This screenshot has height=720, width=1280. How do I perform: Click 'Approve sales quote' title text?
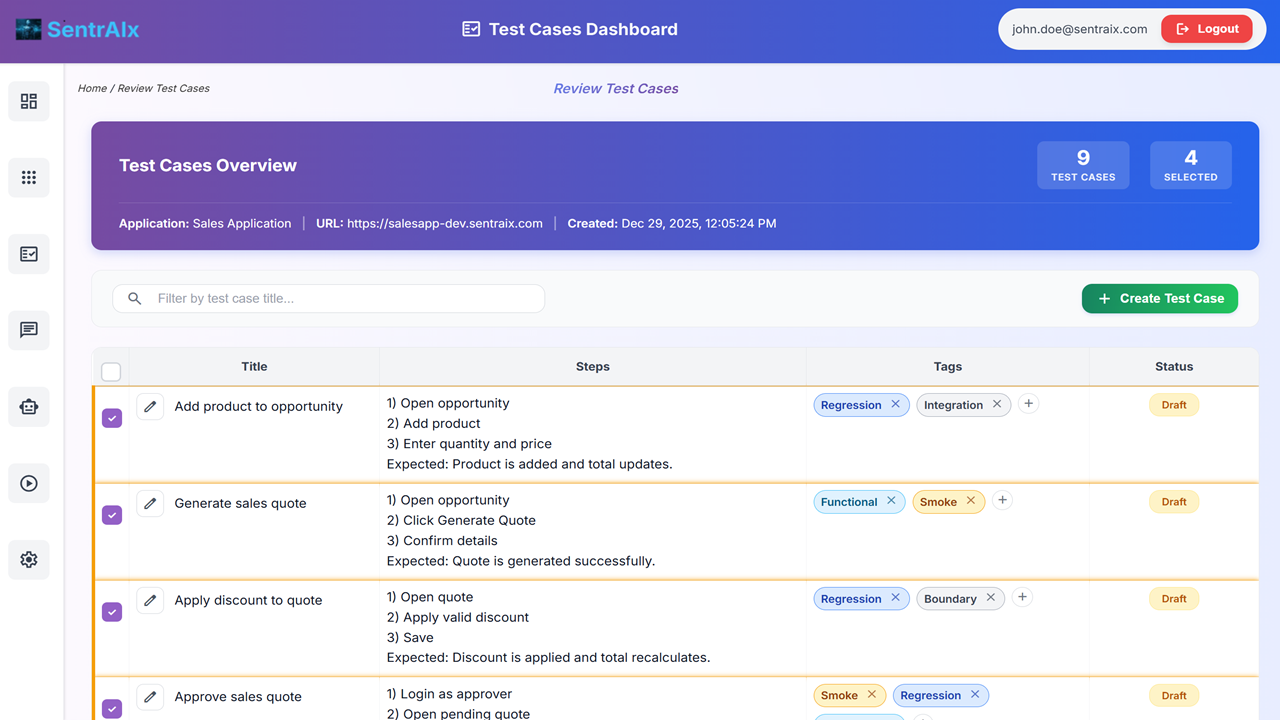coord(238,697)
